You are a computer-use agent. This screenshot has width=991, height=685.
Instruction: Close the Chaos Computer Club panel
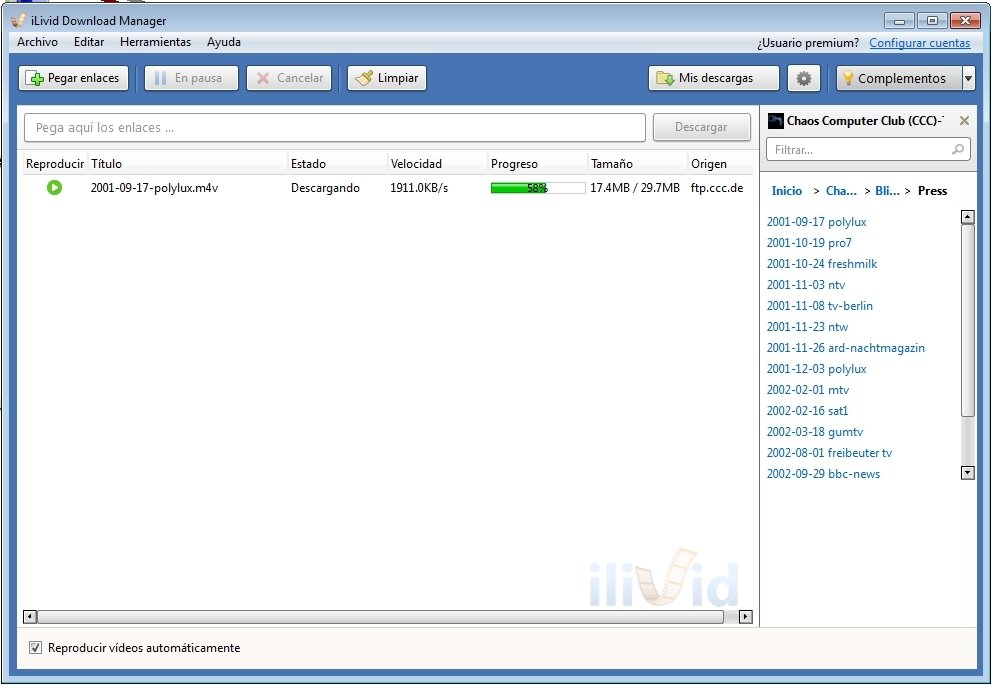coord(964,121)
